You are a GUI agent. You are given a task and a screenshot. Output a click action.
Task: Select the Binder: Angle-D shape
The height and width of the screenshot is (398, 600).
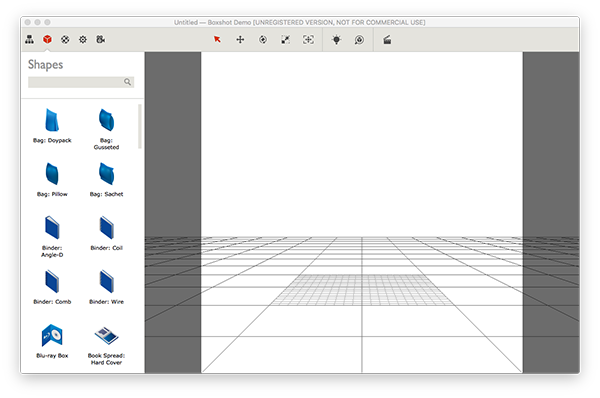pyautogui.click(x=52, y=237)
